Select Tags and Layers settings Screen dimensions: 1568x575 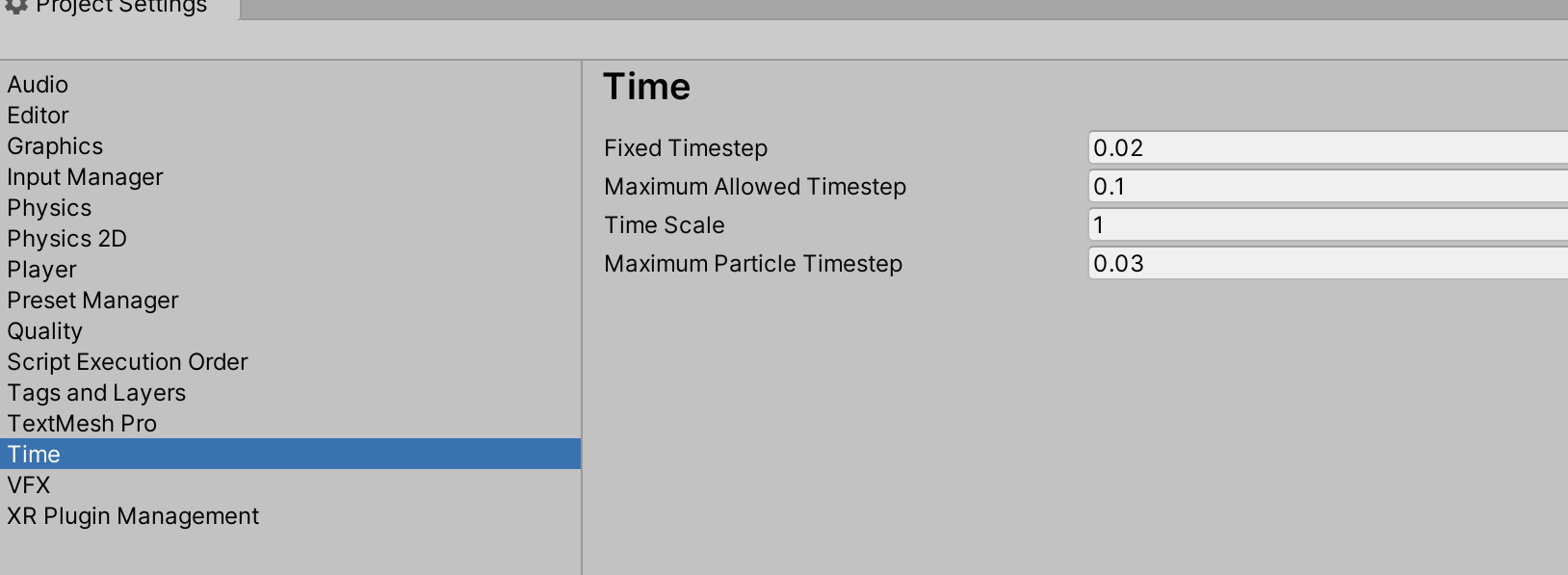click(96, 393)
